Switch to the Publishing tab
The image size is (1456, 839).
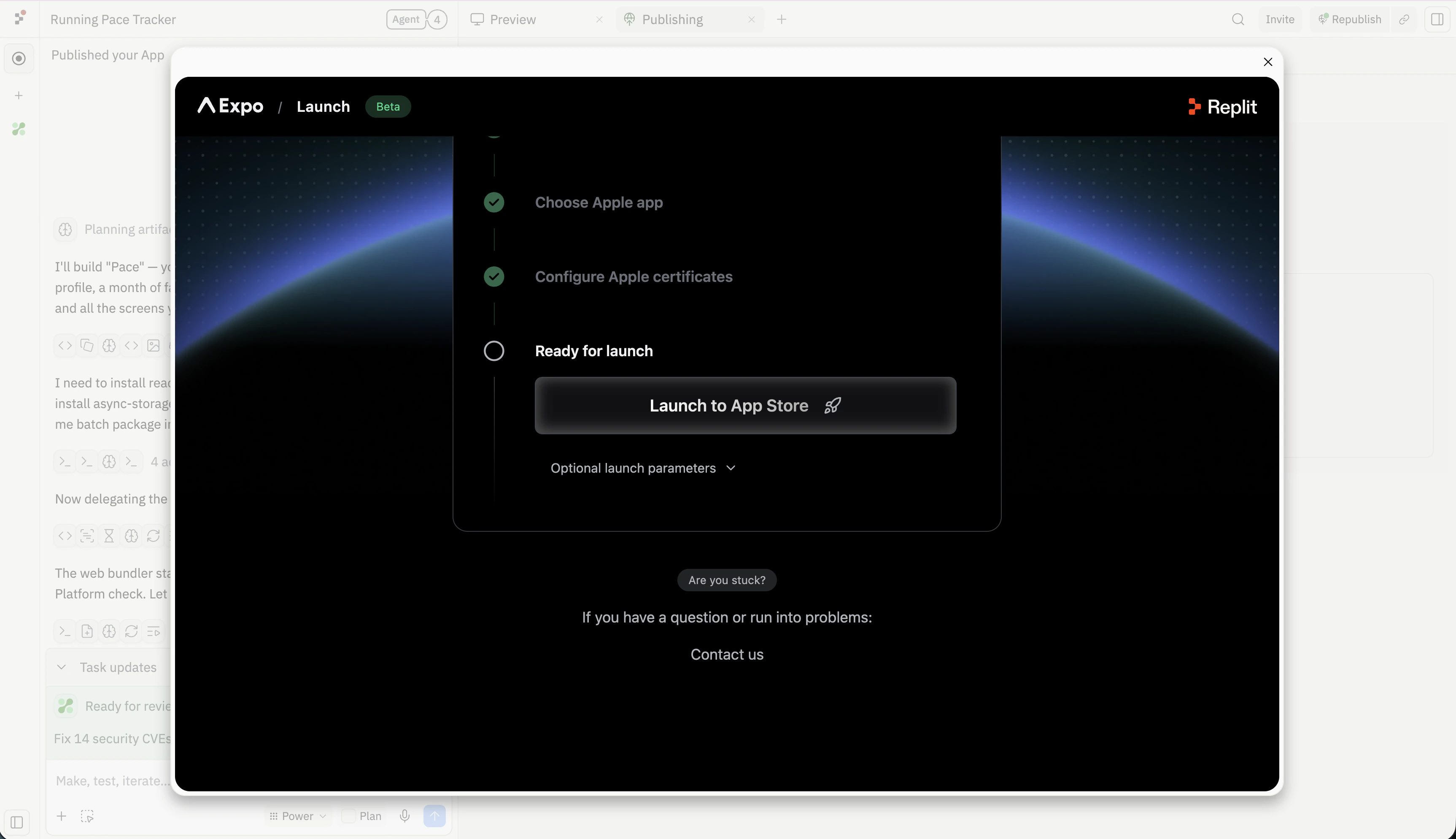pyautogui.click(x=672, y=19)
